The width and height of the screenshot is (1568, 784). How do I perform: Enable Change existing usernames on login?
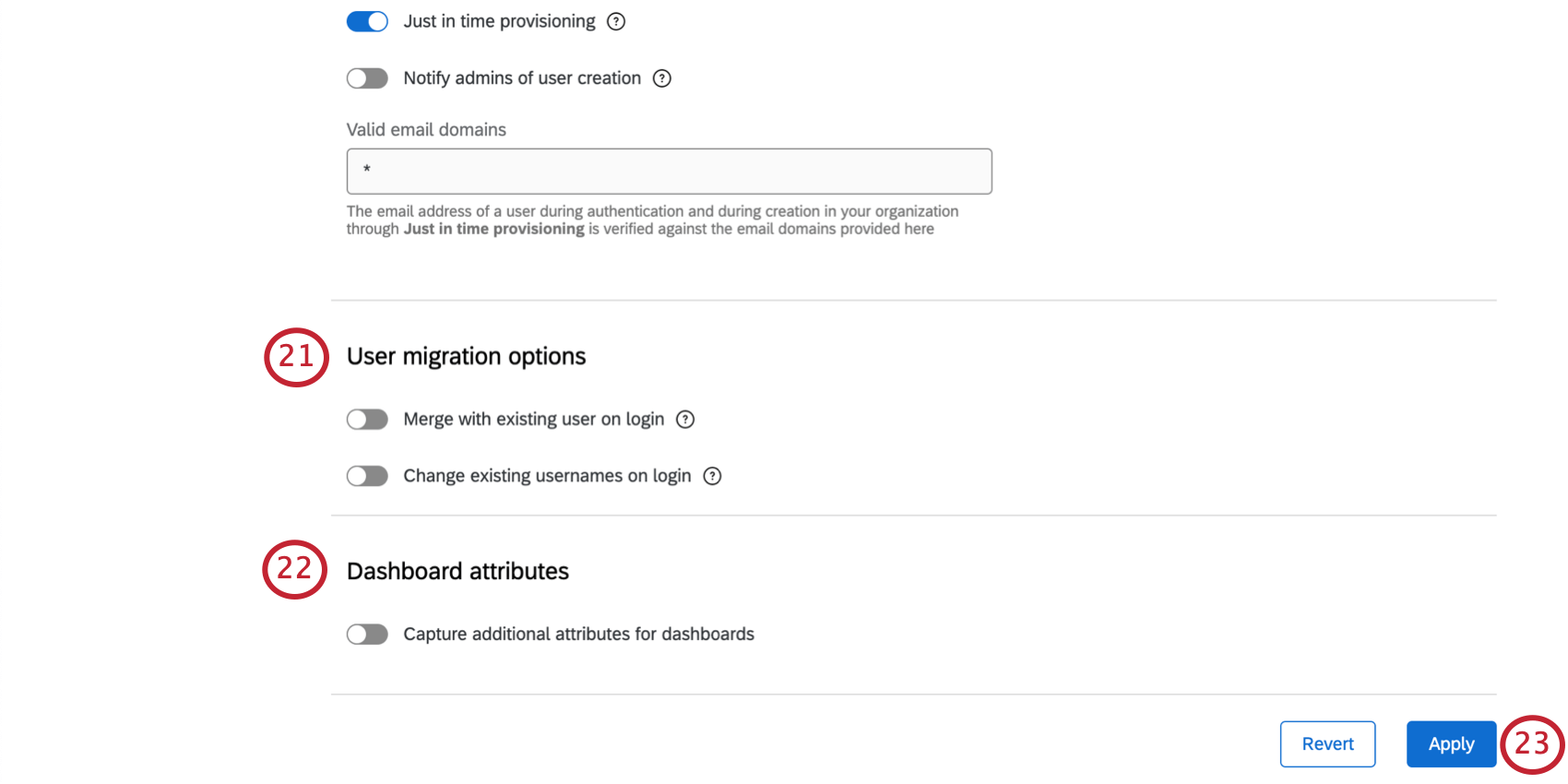(367, 476)
